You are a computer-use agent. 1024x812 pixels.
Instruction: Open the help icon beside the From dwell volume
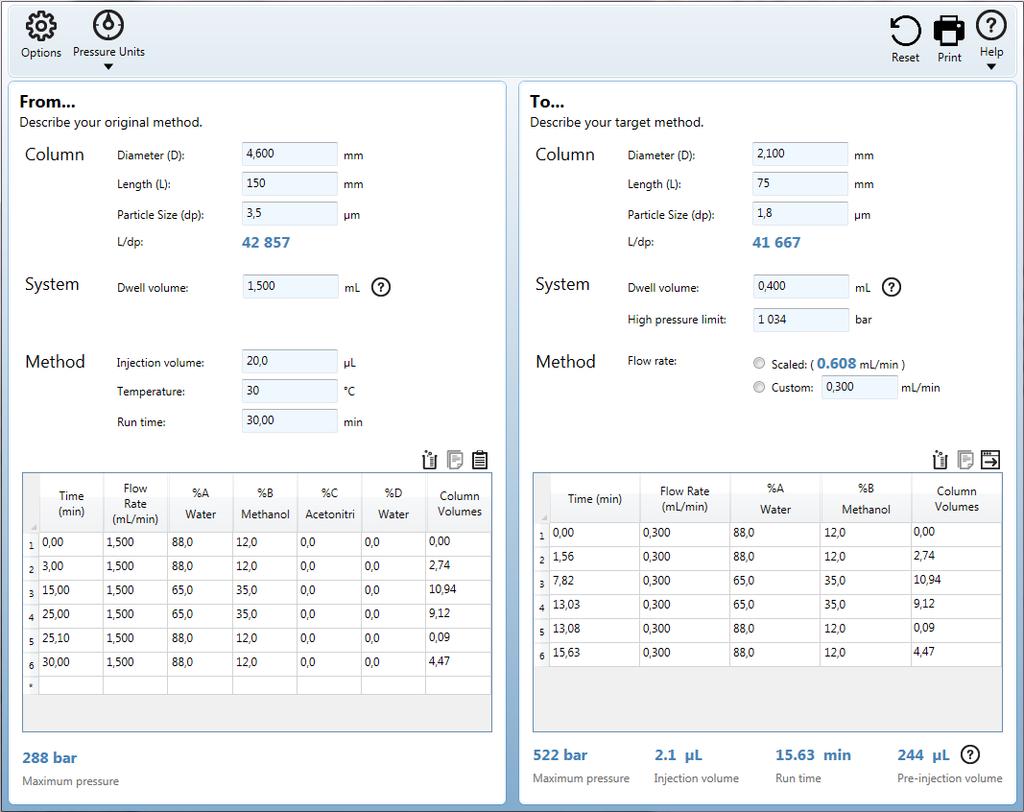pyautogui.click(x=381, y=287)
